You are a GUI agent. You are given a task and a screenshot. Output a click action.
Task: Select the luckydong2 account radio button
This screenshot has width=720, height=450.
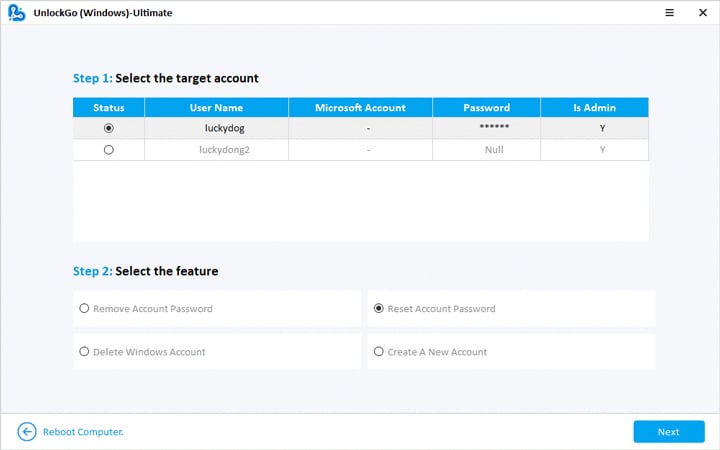(x=108, y=149)
